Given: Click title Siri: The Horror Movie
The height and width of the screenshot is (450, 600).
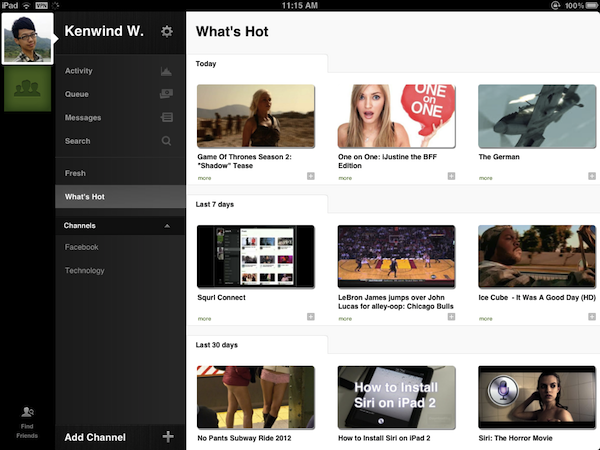Looking at the screenshot, I should click(x=515, y=438).
